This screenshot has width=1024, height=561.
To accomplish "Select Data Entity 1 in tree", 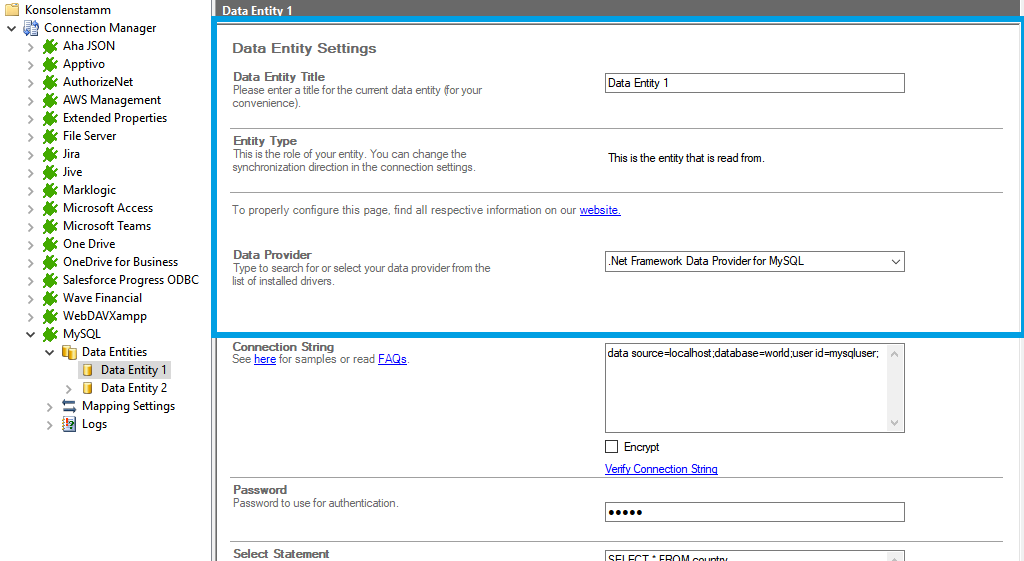I will [x=133, y=370].
